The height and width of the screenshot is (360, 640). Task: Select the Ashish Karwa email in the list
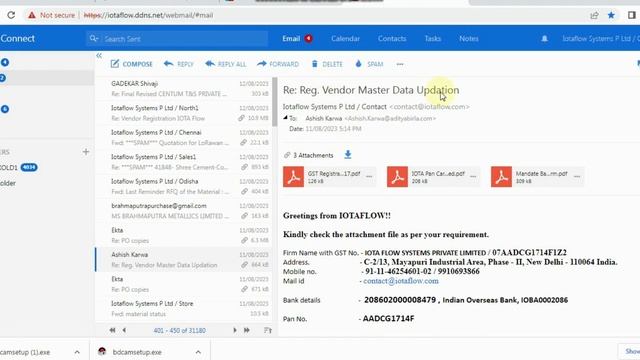(x=185, y=260)
